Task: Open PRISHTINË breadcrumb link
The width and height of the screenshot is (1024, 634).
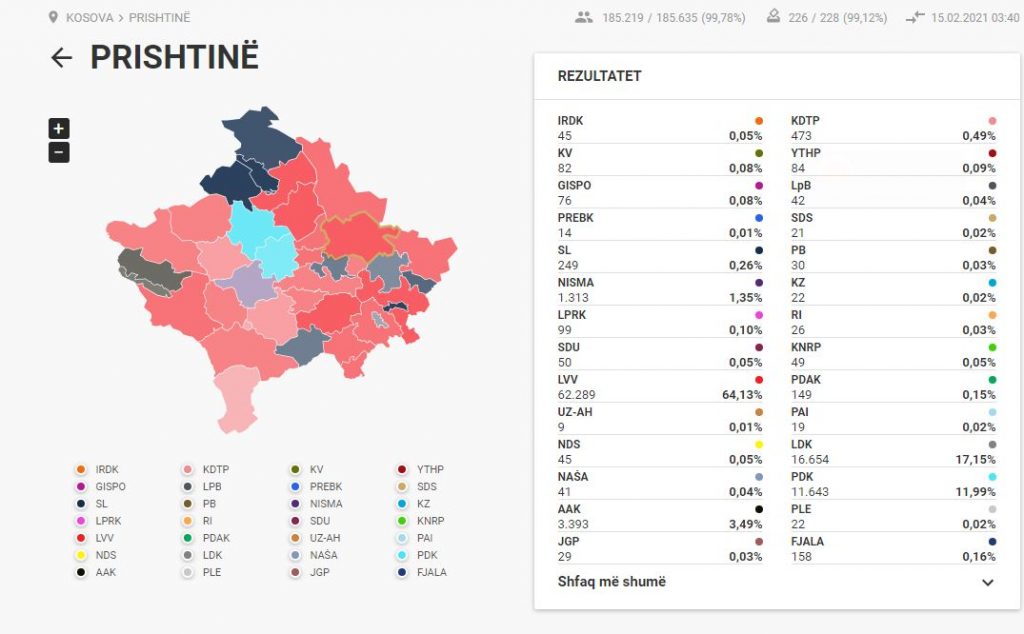Action: pyautogui.click(x=159, y=18)
